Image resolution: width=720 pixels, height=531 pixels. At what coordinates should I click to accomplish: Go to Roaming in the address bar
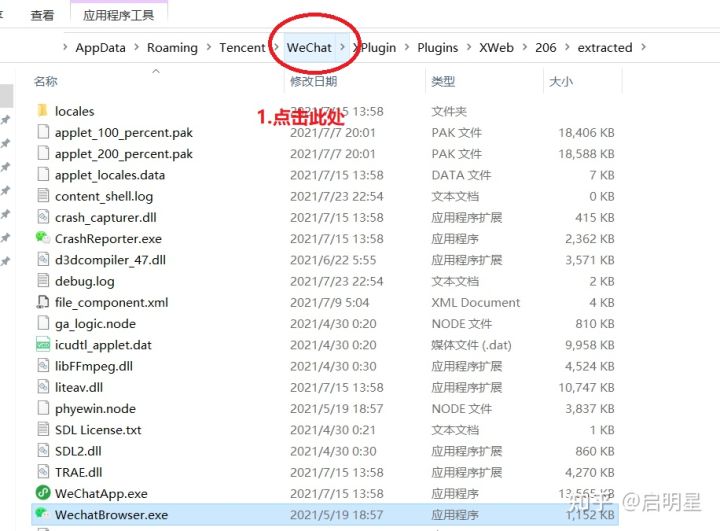point(172,47)
